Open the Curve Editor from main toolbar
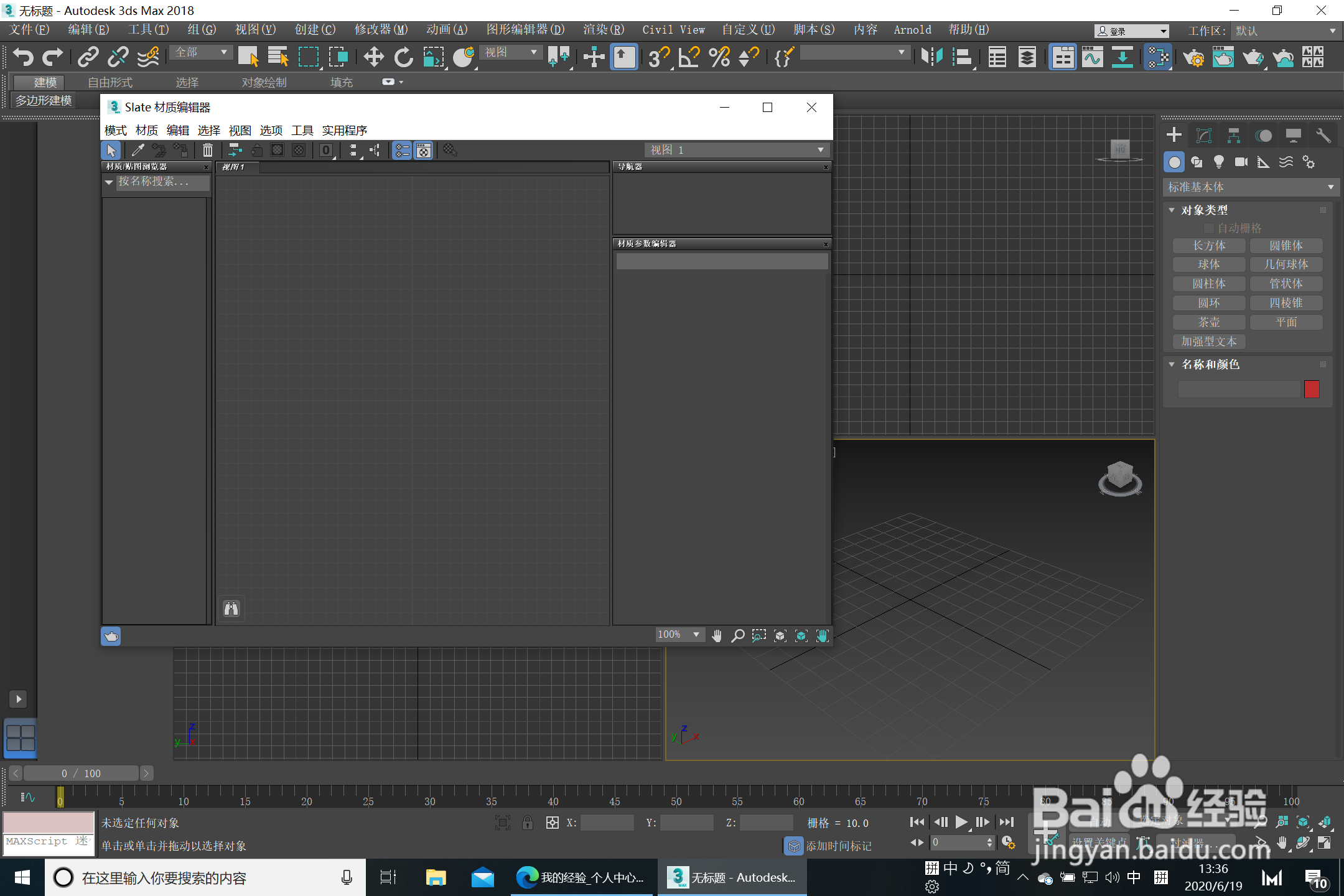Image resolution: width=1344 pixels, height=896 pixels. [x=1093, y=57]
